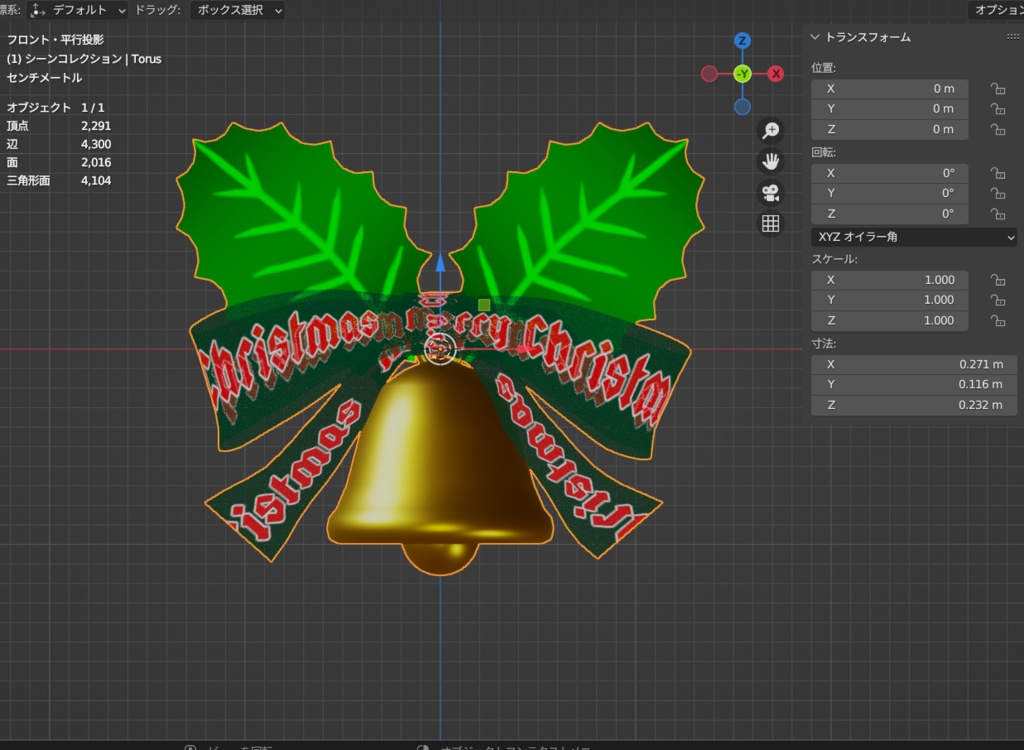
Task: Click the panel drag grip dots icon
Action: [1013, 37]
